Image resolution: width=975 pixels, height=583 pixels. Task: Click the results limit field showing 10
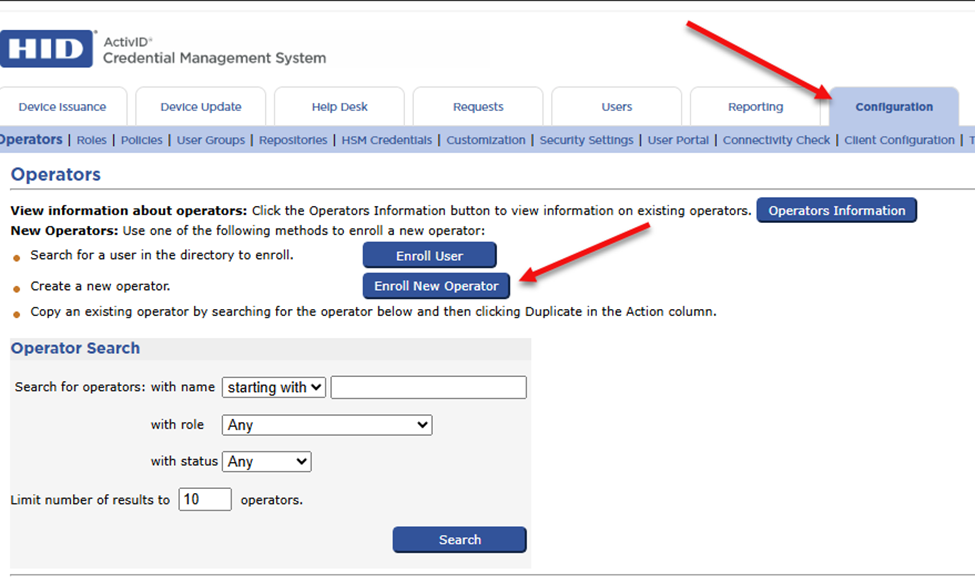205,500
